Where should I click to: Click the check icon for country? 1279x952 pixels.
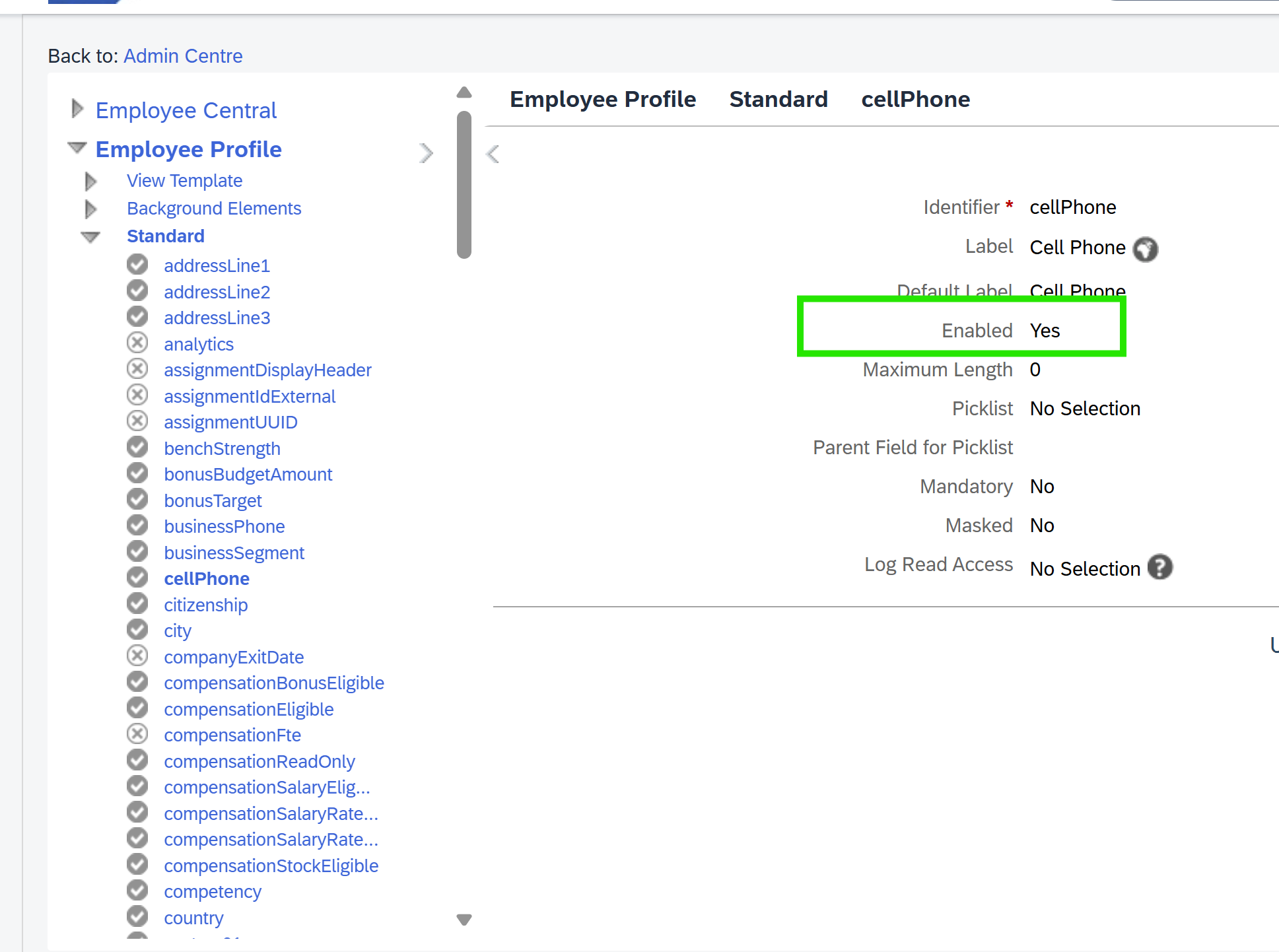click(137, 916)
